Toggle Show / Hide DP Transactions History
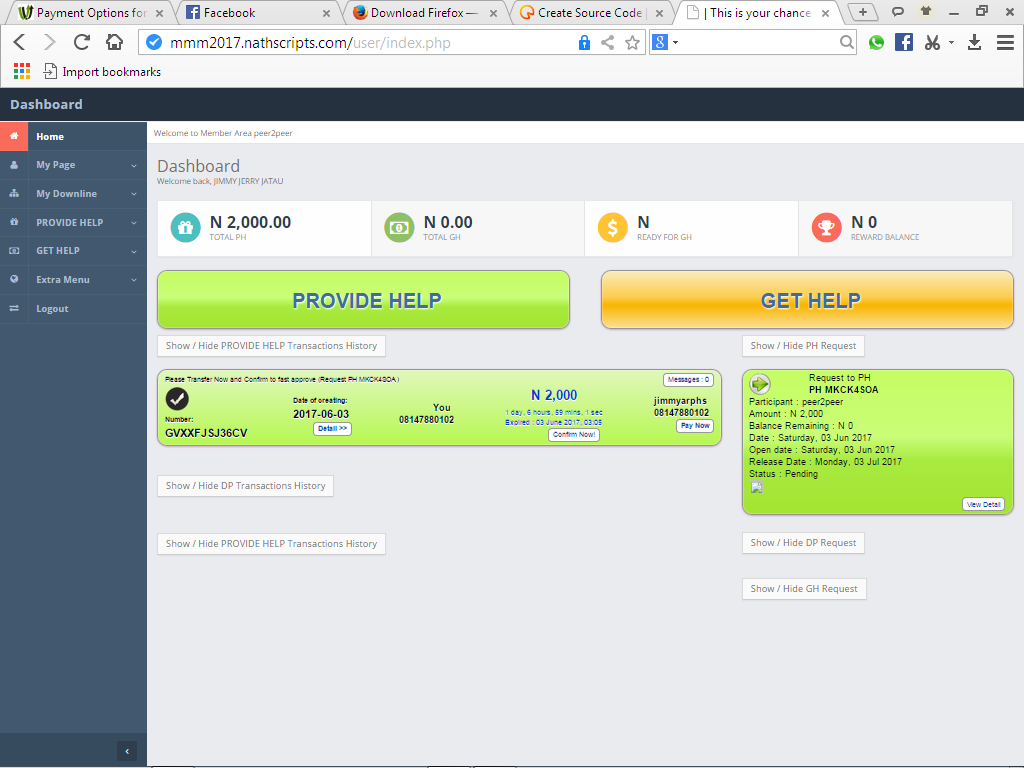Screen dimensions: 1024x768 click(x=245, y=485)
